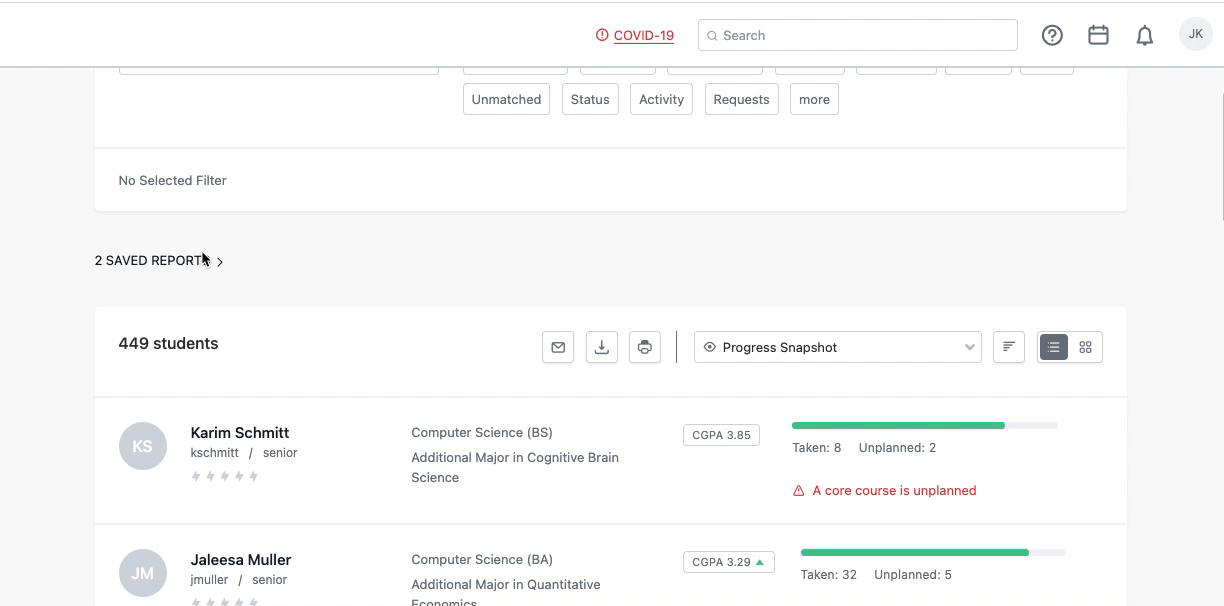The width and height of the screenshot is (1224, 606).
Task: Toggle the unplanned core course warning
Action: pos(884,490)
